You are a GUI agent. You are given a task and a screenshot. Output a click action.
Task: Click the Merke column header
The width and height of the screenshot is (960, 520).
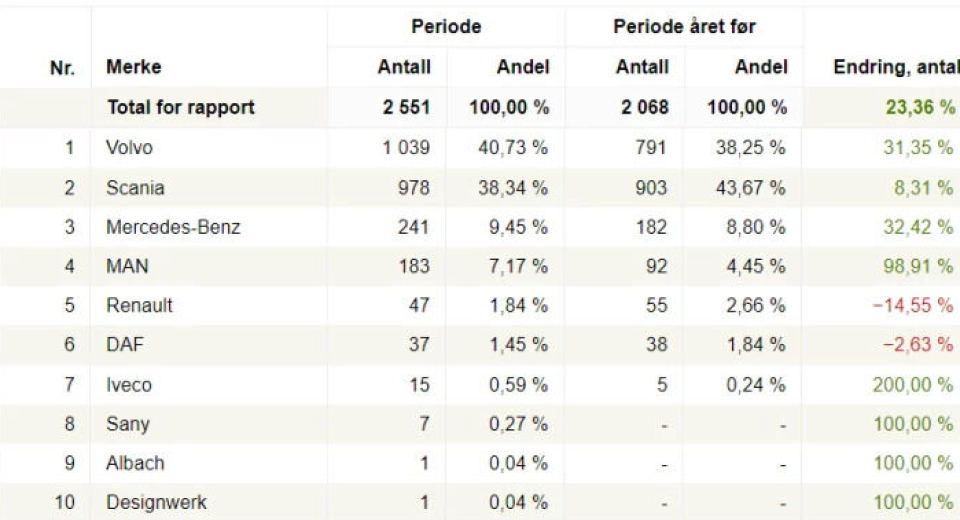(133, 67)
